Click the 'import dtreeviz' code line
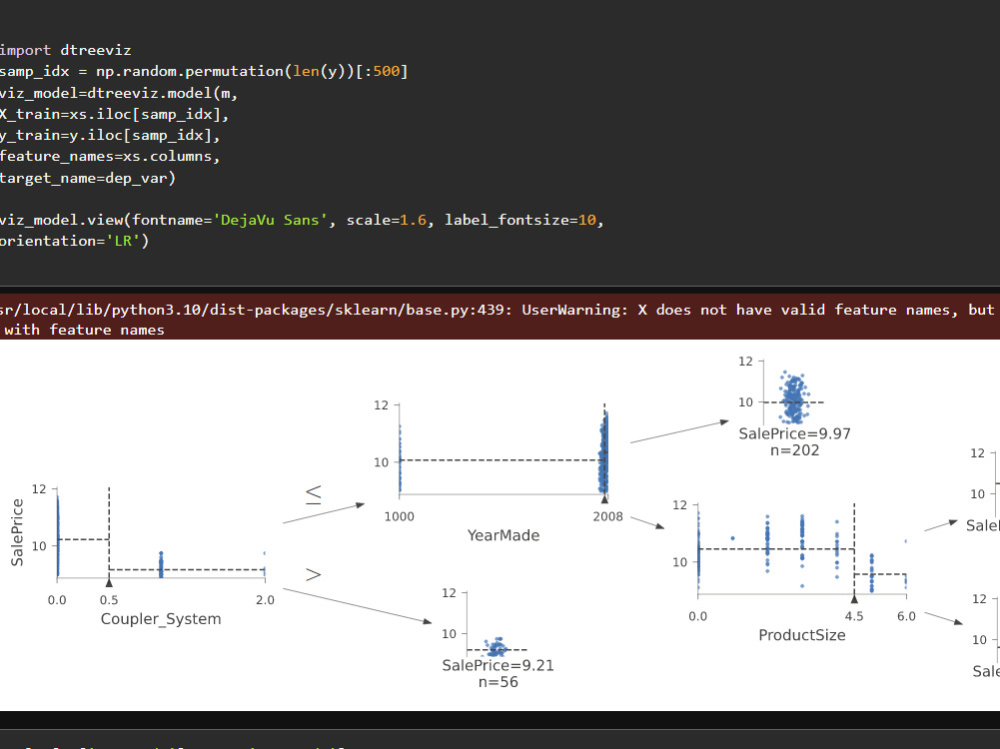 coord(66,50)
